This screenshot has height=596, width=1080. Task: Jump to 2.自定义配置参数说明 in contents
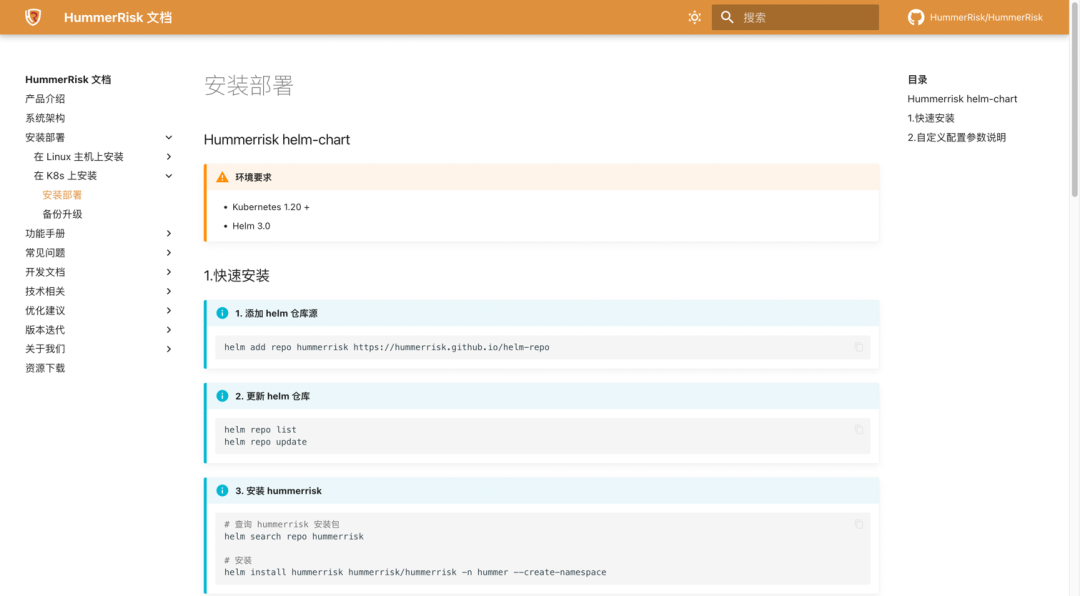(956, 137)
